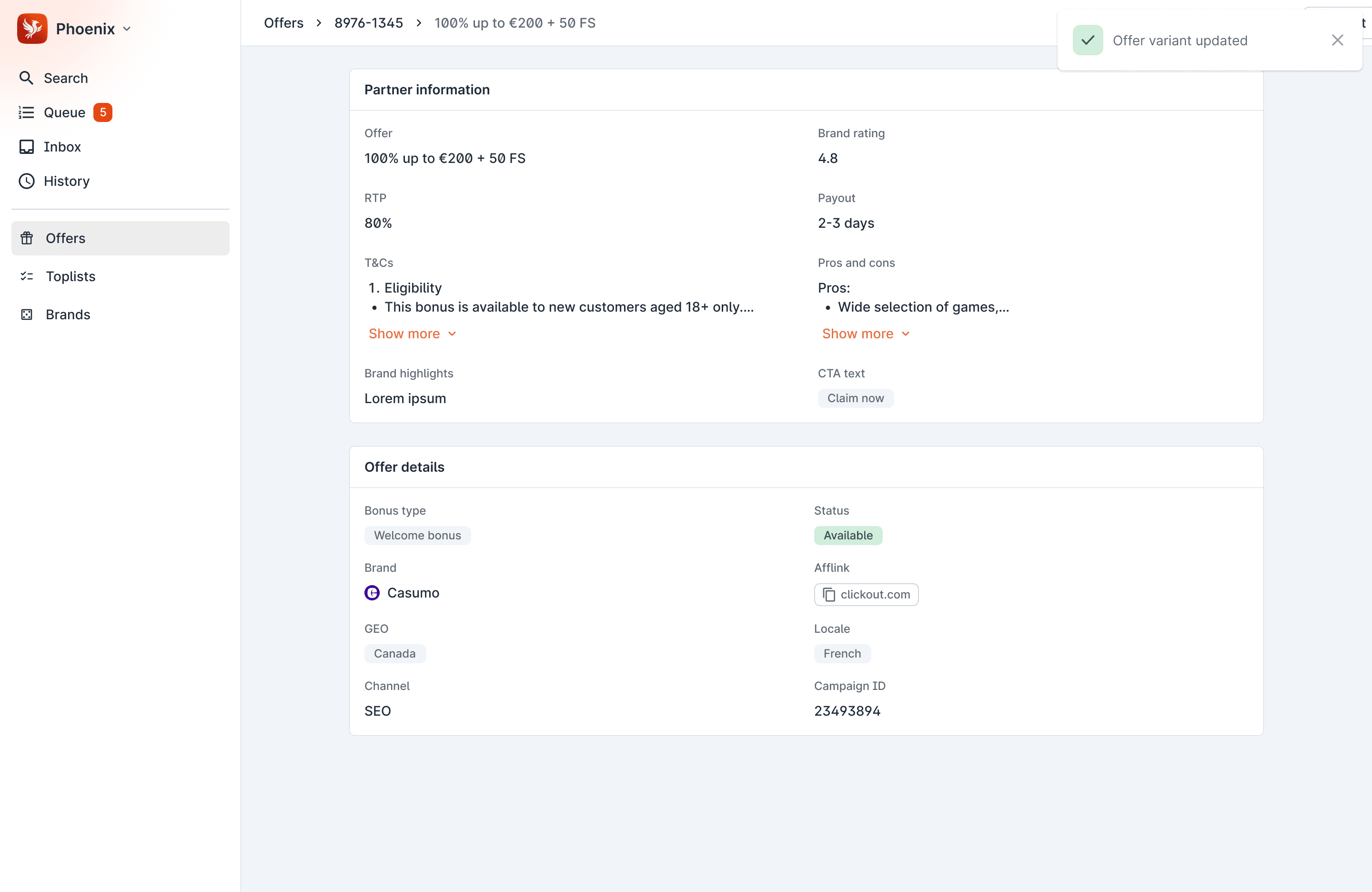Expand Pros and cons Show more

(865, 334)
